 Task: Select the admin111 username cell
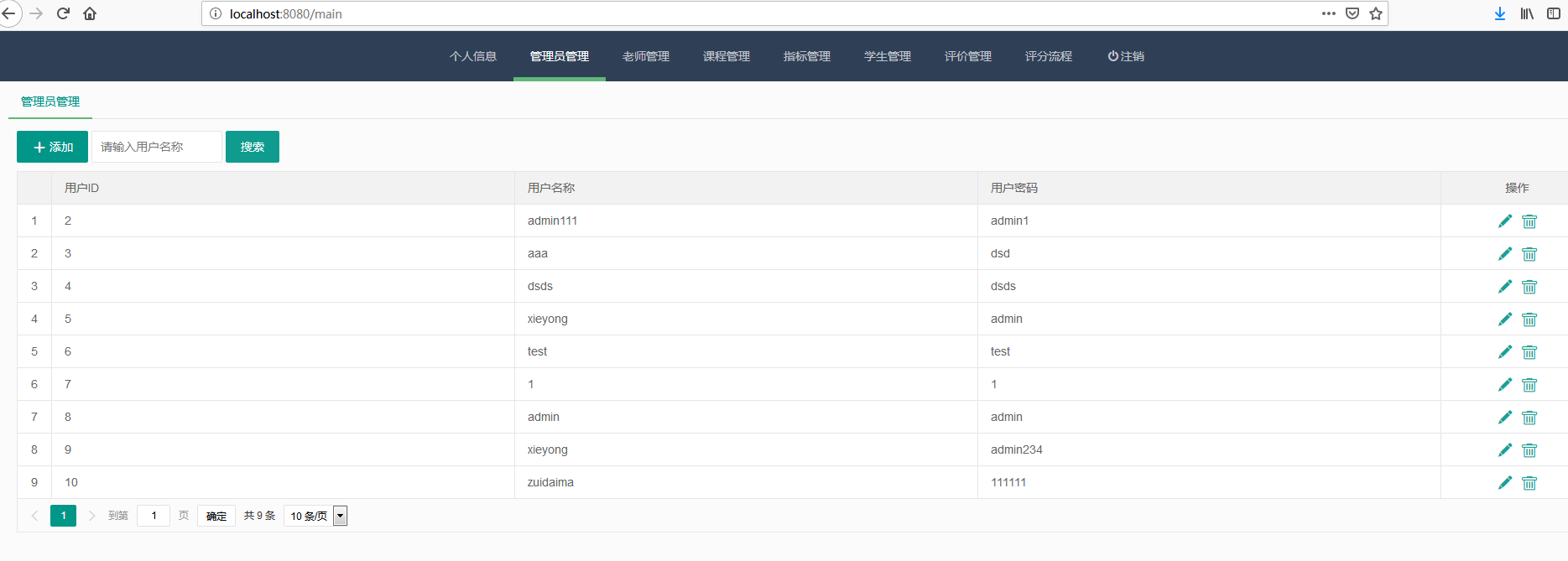click(x=746, y=221)
